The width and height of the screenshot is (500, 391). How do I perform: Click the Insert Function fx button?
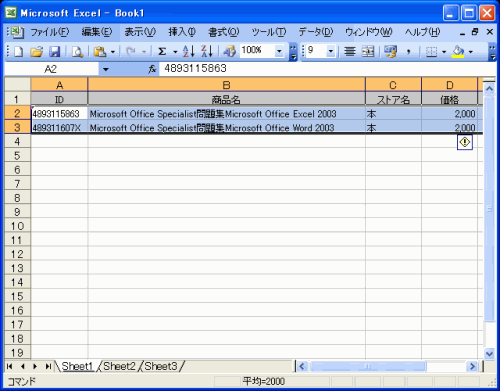click(x=152, y=69)
